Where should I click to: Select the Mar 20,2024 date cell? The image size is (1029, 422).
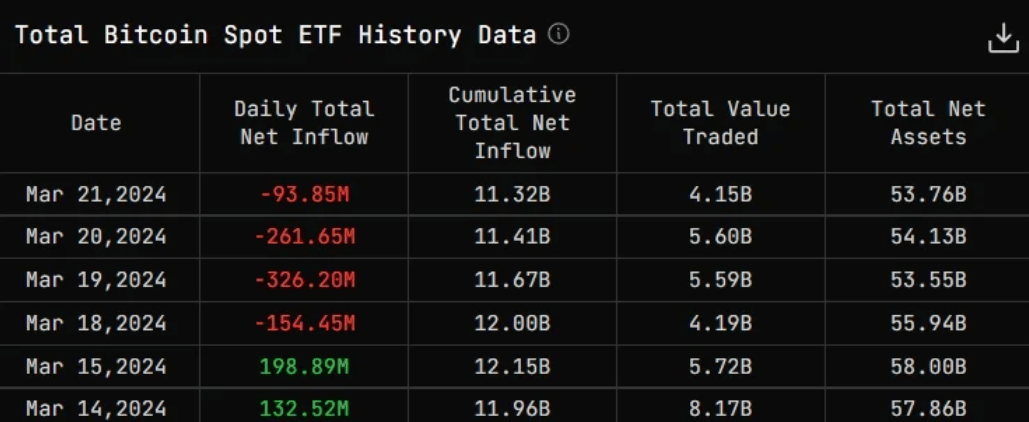pos(96,236)
